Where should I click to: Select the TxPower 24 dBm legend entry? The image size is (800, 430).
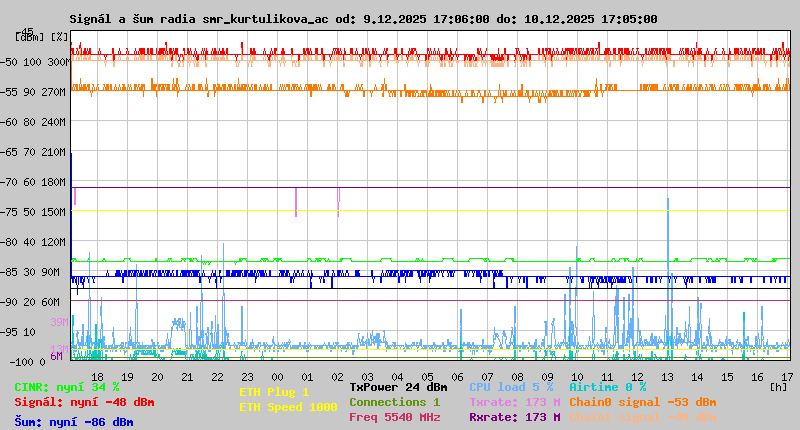click(x=398, y=387)
